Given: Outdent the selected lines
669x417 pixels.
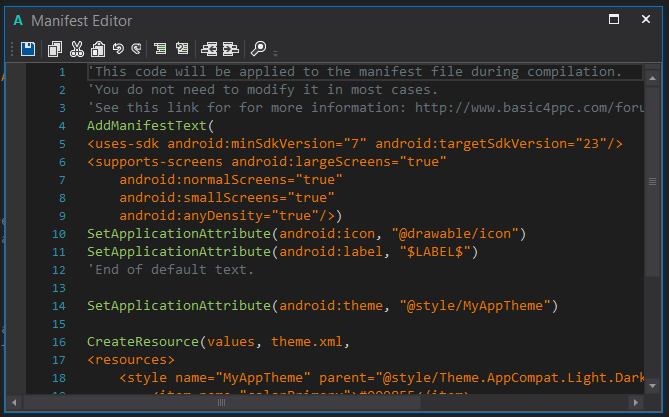Looking at the screenshot, I should [x=209, y=49].
